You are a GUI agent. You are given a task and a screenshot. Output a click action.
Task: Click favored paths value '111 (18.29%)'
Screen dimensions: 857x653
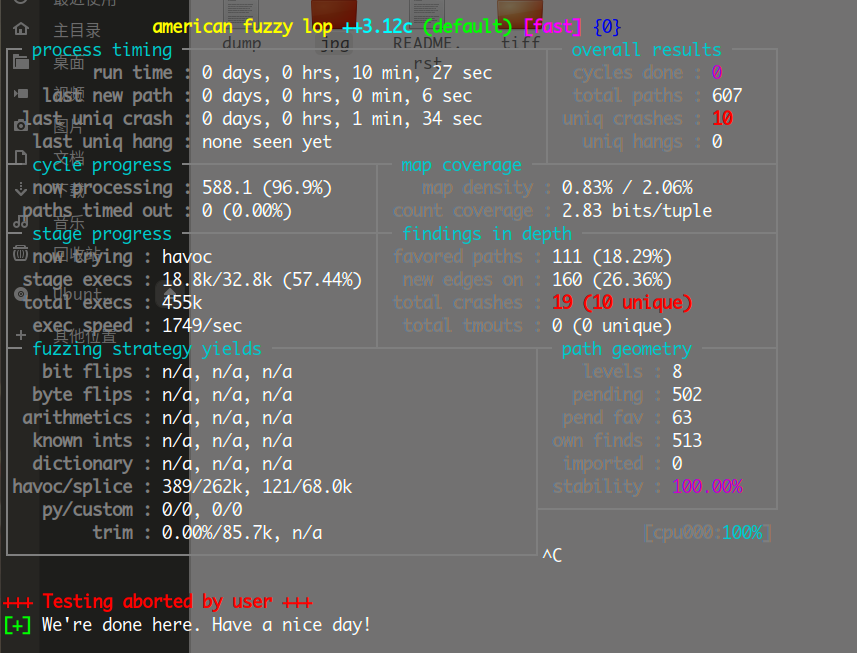pyautogui.click(x=612, y=257)
